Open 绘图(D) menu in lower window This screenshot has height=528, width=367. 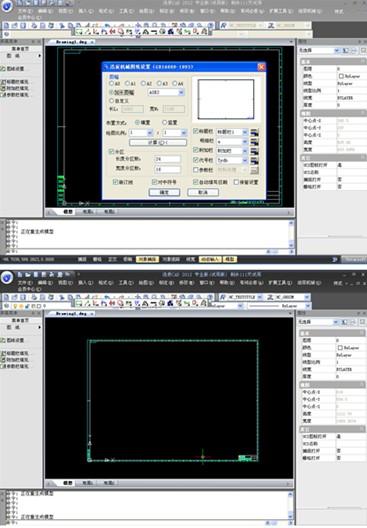(x=146, y=283)
